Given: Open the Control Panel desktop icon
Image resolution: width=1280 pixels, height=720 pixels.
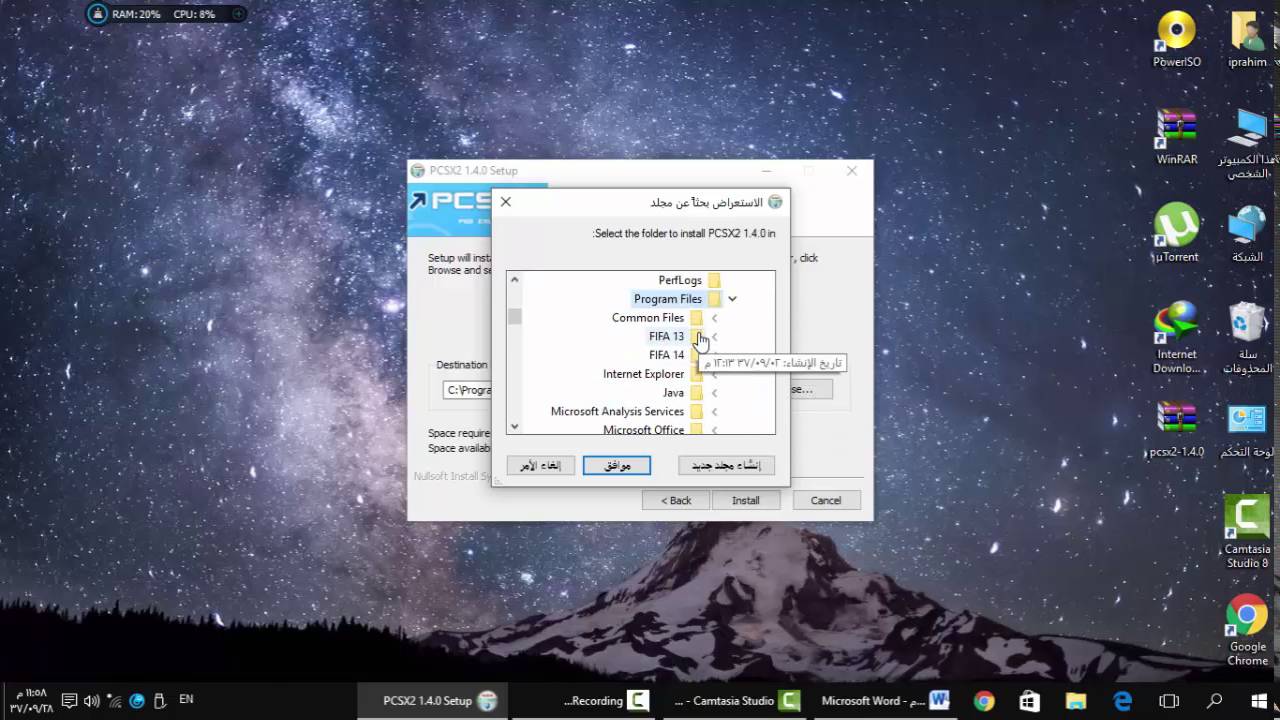Looking at the screenshot, I should 1247,429.
